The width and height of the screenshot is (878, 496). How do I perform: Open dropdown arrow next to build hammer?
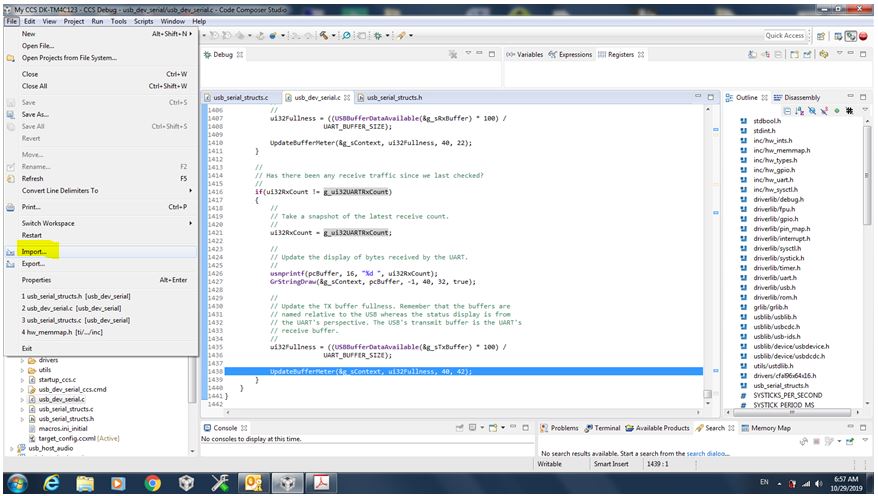click(x=333, y=36)
